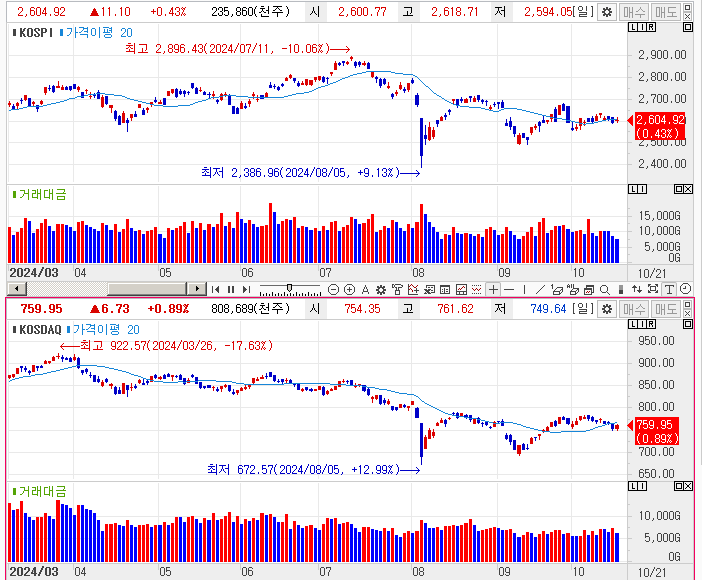This screenshot has height=580, width=702.
Task: Click the horizontal chart scrollbar thumb
Action: click(147, 289)
